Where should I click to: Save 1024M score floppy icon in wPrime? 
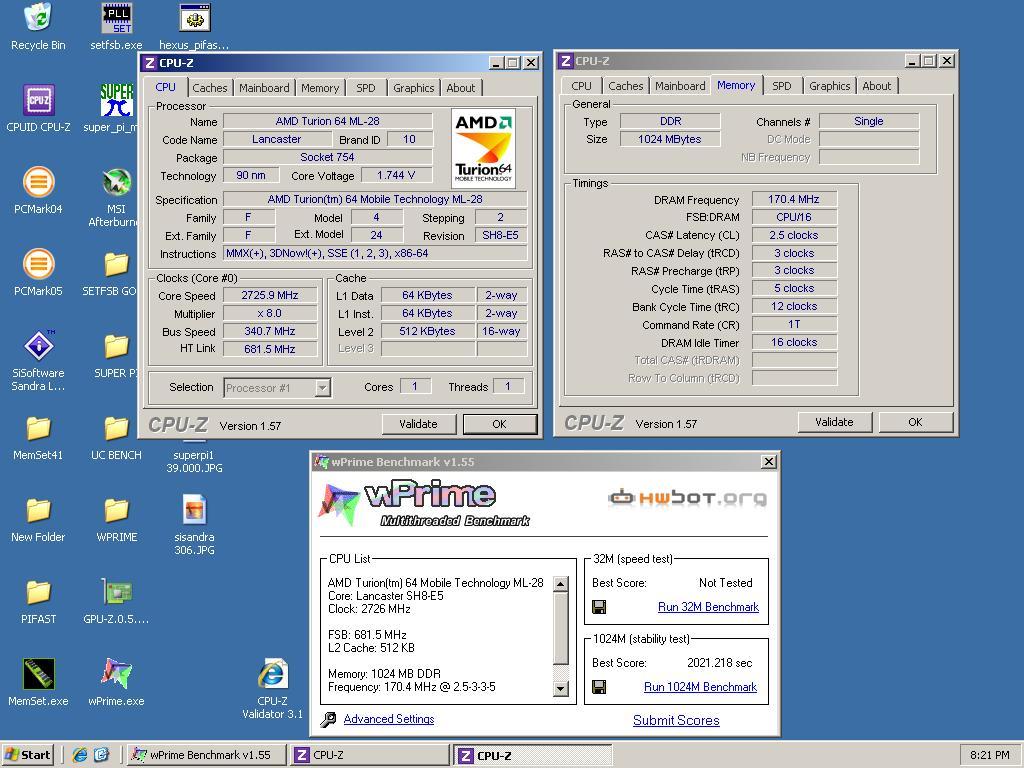[x=599, y=687]
